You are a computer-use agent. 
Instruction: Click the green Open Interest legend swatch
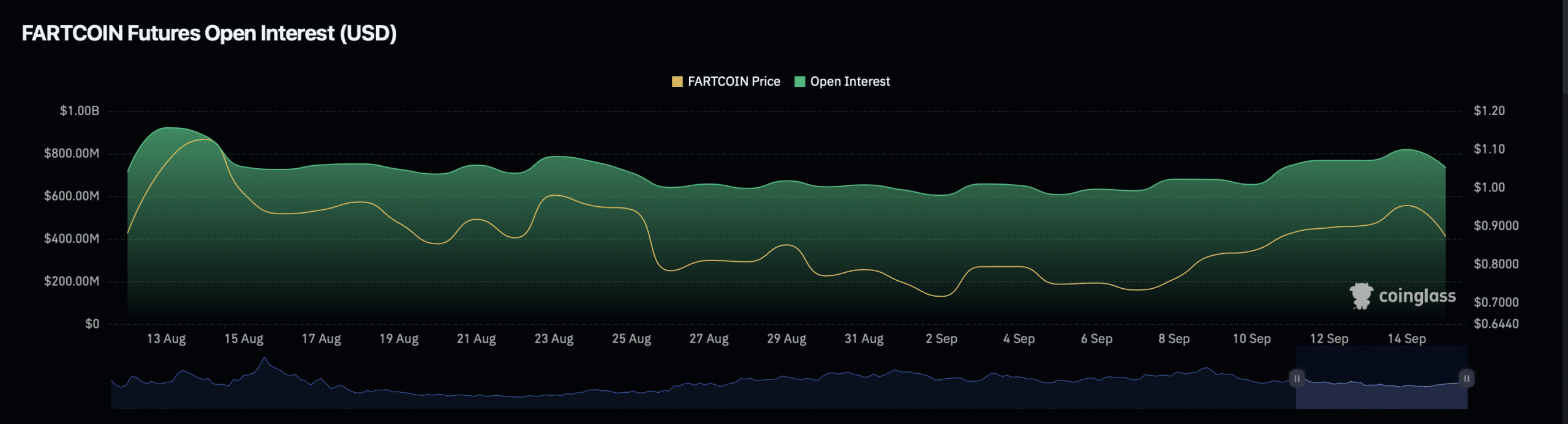click(x=799, y=81)
